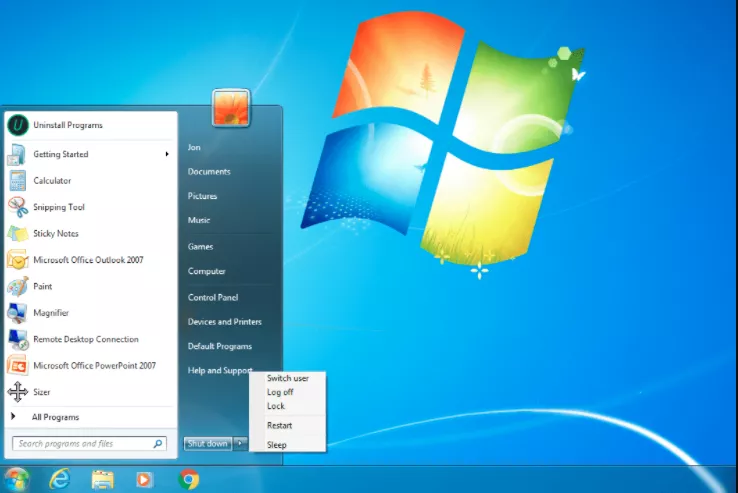Click the Snipping Tool label

(x=59, y=207)
